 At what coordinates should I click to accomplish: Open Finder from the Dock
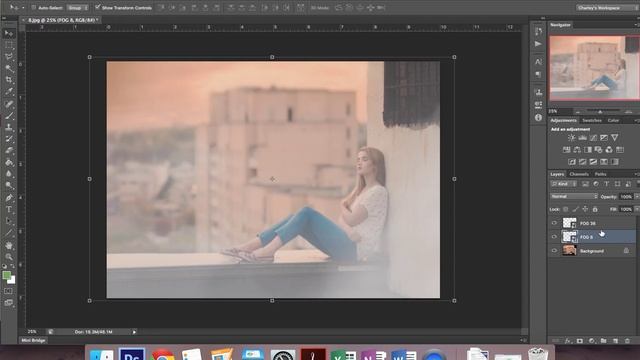(x=101, y=354)
